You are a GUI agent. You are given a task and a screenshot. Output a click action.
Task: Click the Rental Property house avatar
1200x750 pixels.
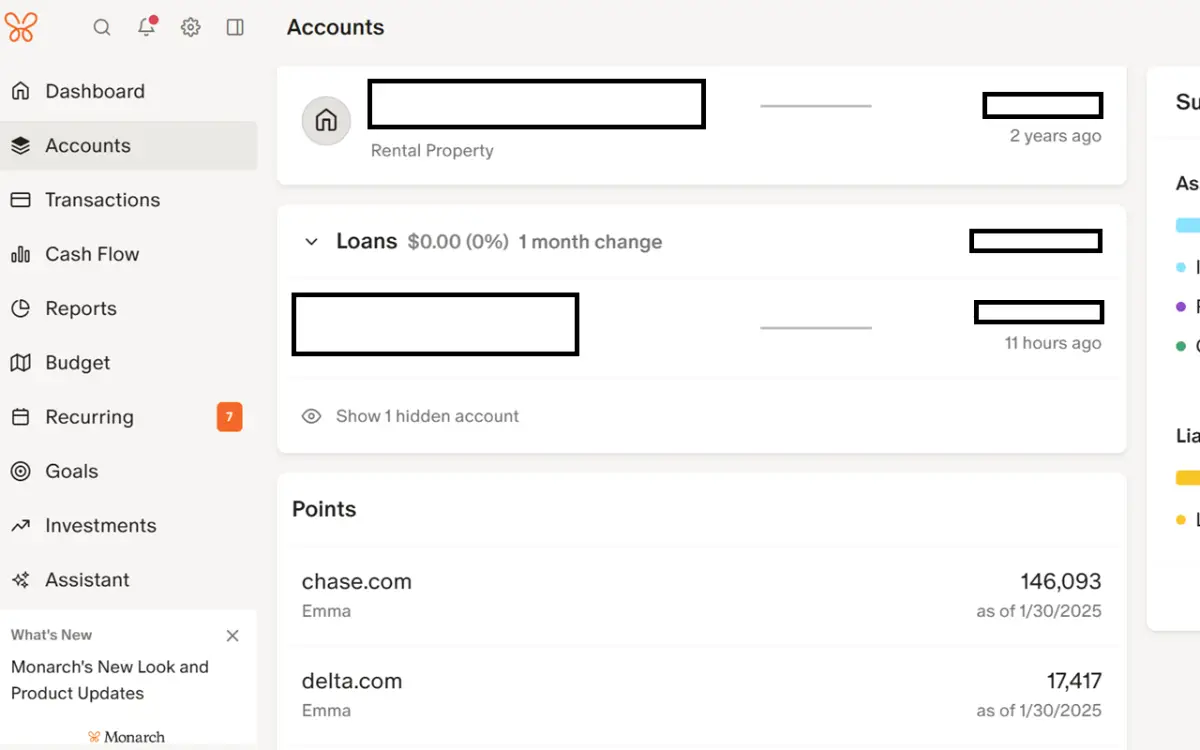click(x=326, y=120)
